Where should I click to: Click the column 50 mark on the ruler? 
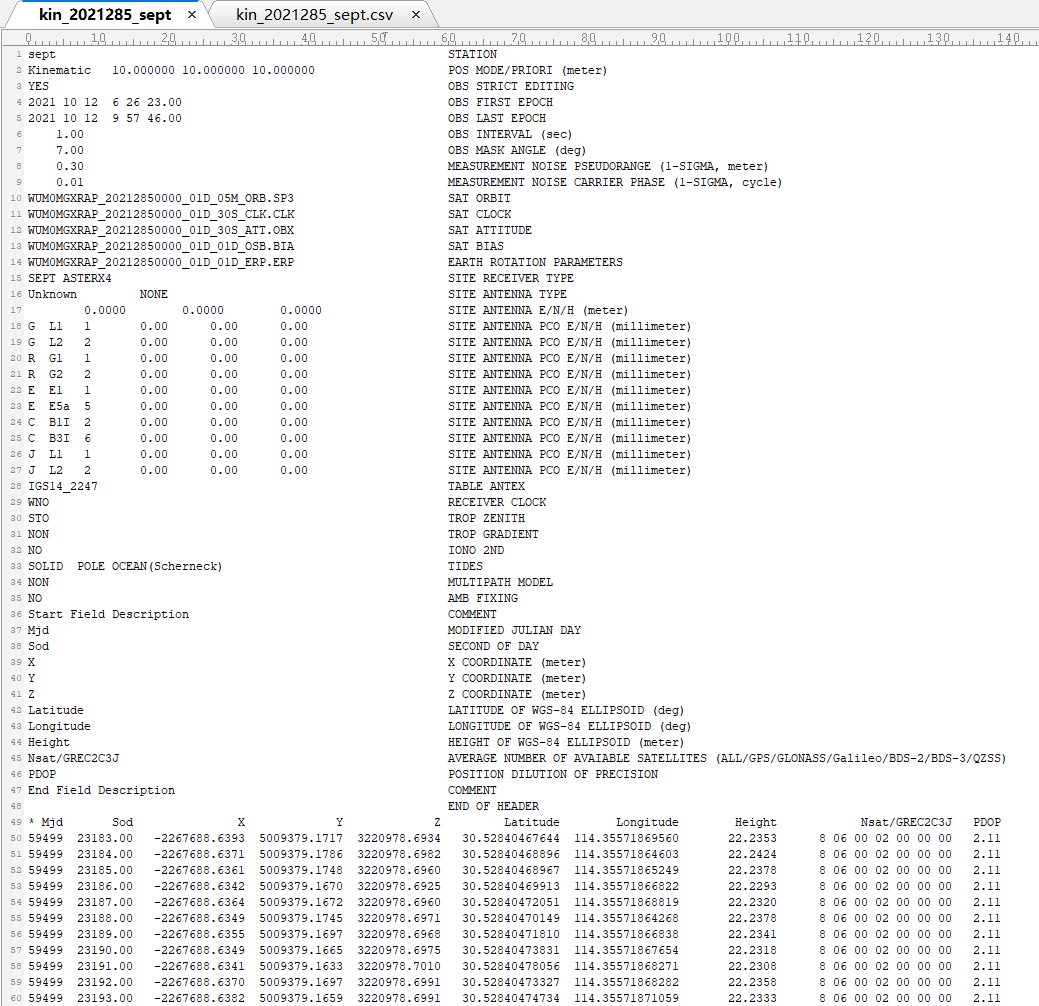(378, 38)
